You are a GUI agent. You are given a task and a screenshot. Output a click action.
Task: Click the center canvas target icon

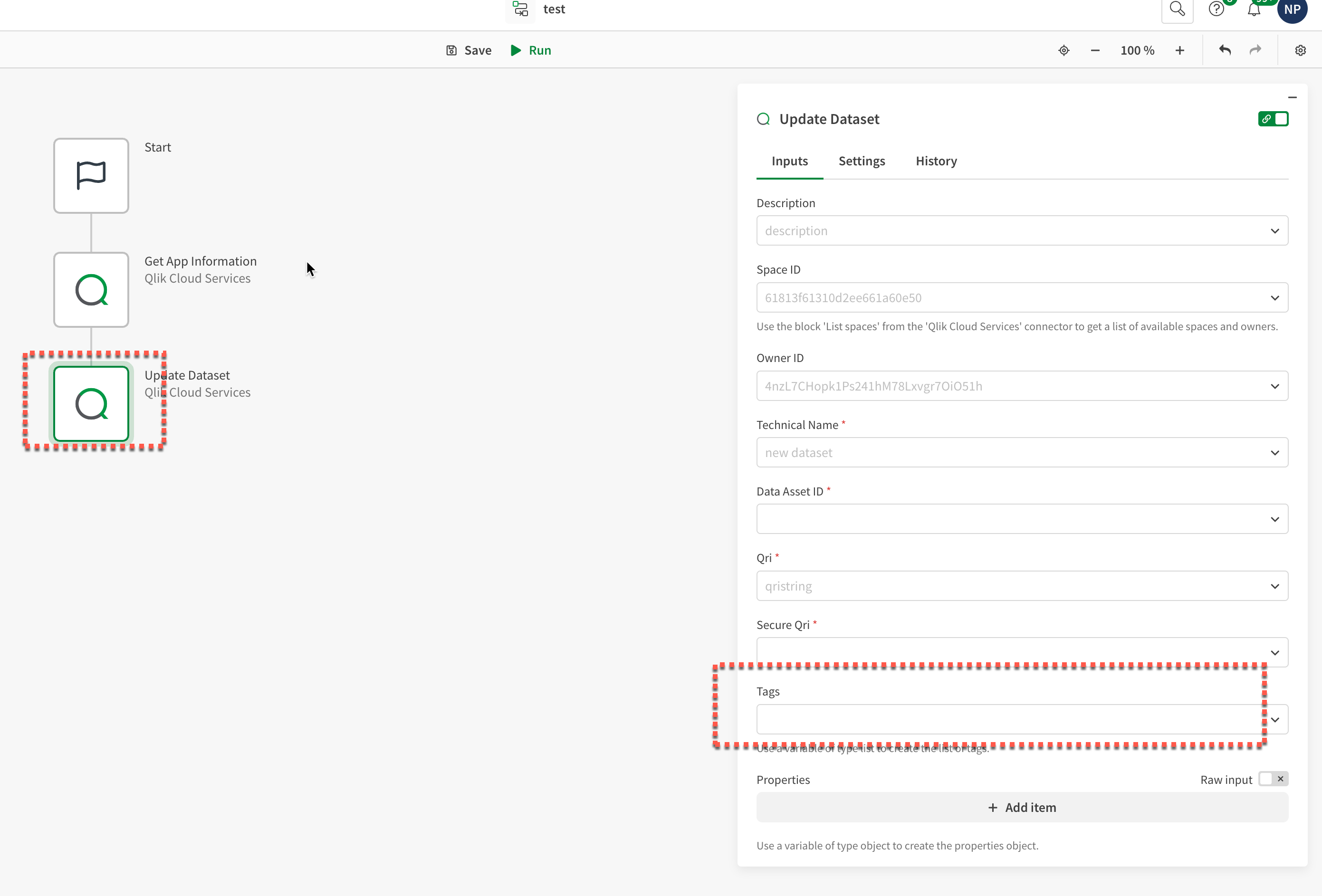[1064, 51]
